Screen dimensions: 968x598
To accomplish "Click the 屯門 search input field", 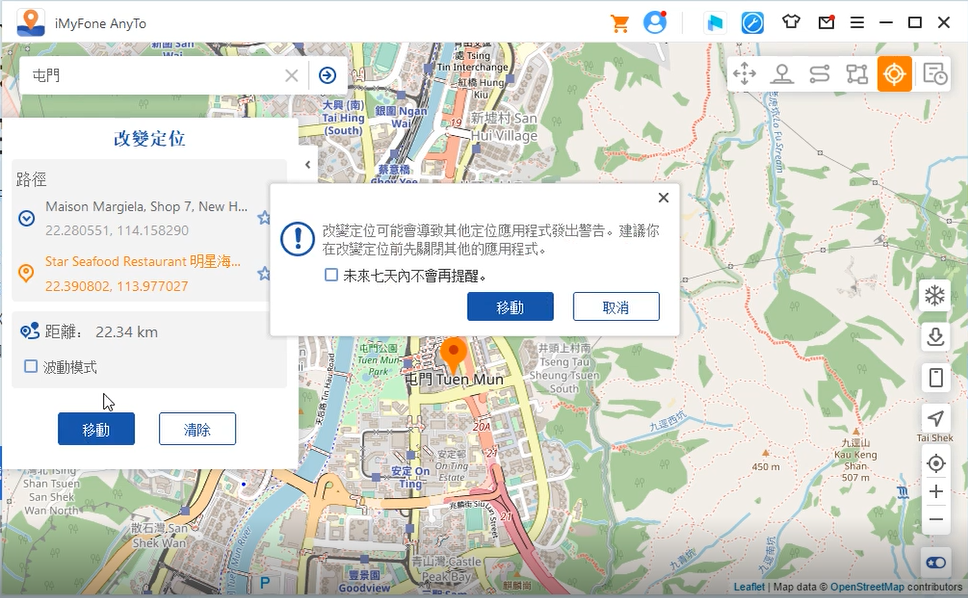I will point(150,75).
